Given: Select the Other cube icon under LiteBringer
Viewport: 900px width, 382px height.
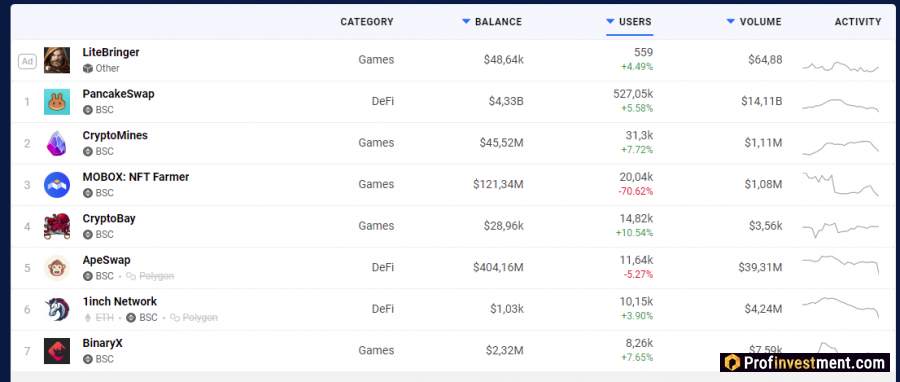Looking at the screenshot, I should [x=88, y=68].
